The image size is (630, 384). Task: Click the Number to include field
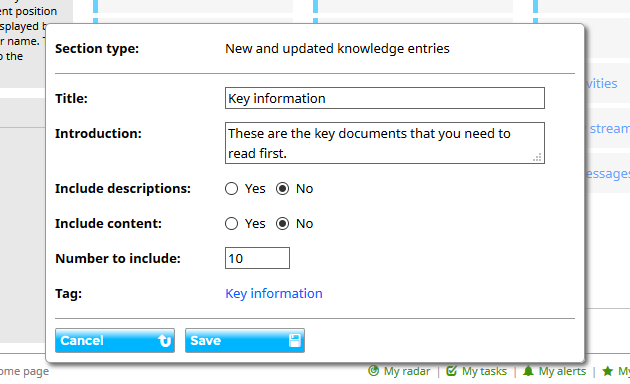(x=257, y=258)
